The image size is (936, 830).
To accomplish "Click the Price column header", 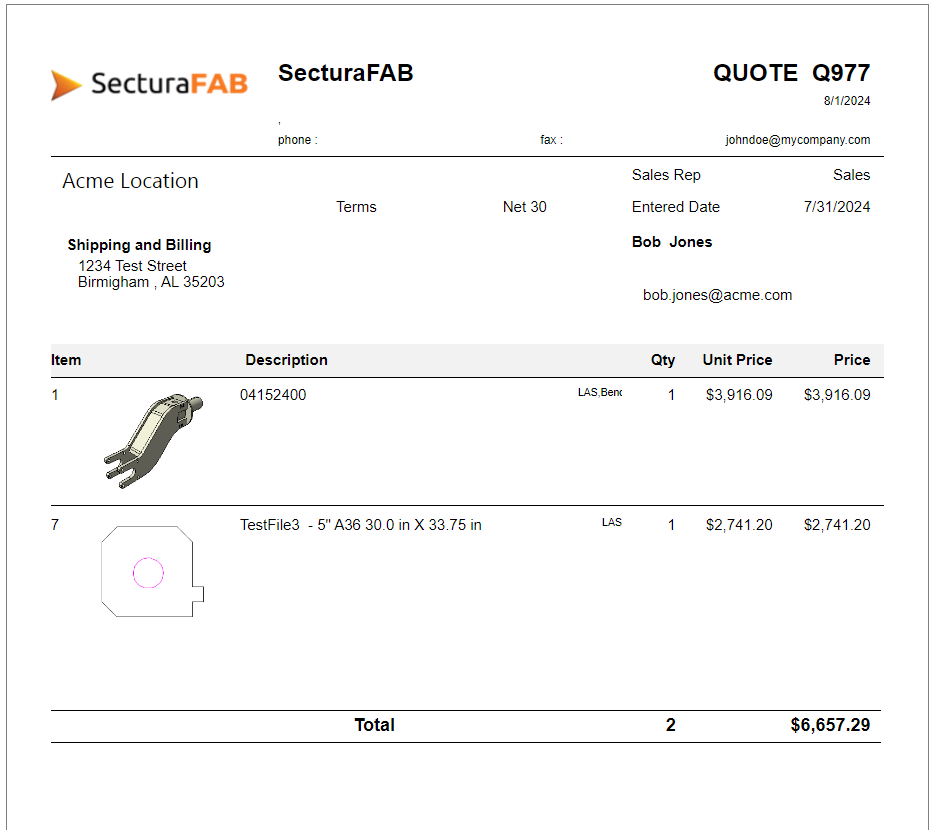I will (852, 360).
